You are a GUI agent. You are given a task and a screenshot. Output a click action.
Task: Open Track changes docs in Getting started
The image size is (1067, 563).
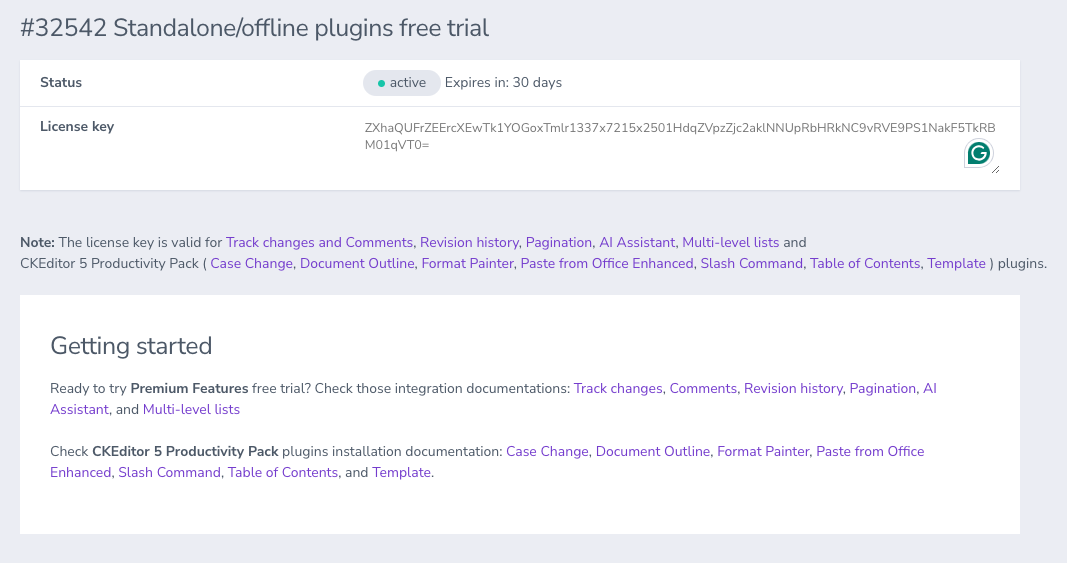pos(618,389)
